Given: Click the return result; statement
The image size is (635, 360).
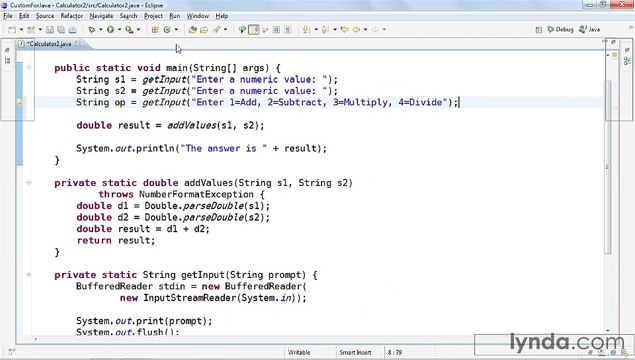Looking at the screenshot, I should tap(116, 241).
